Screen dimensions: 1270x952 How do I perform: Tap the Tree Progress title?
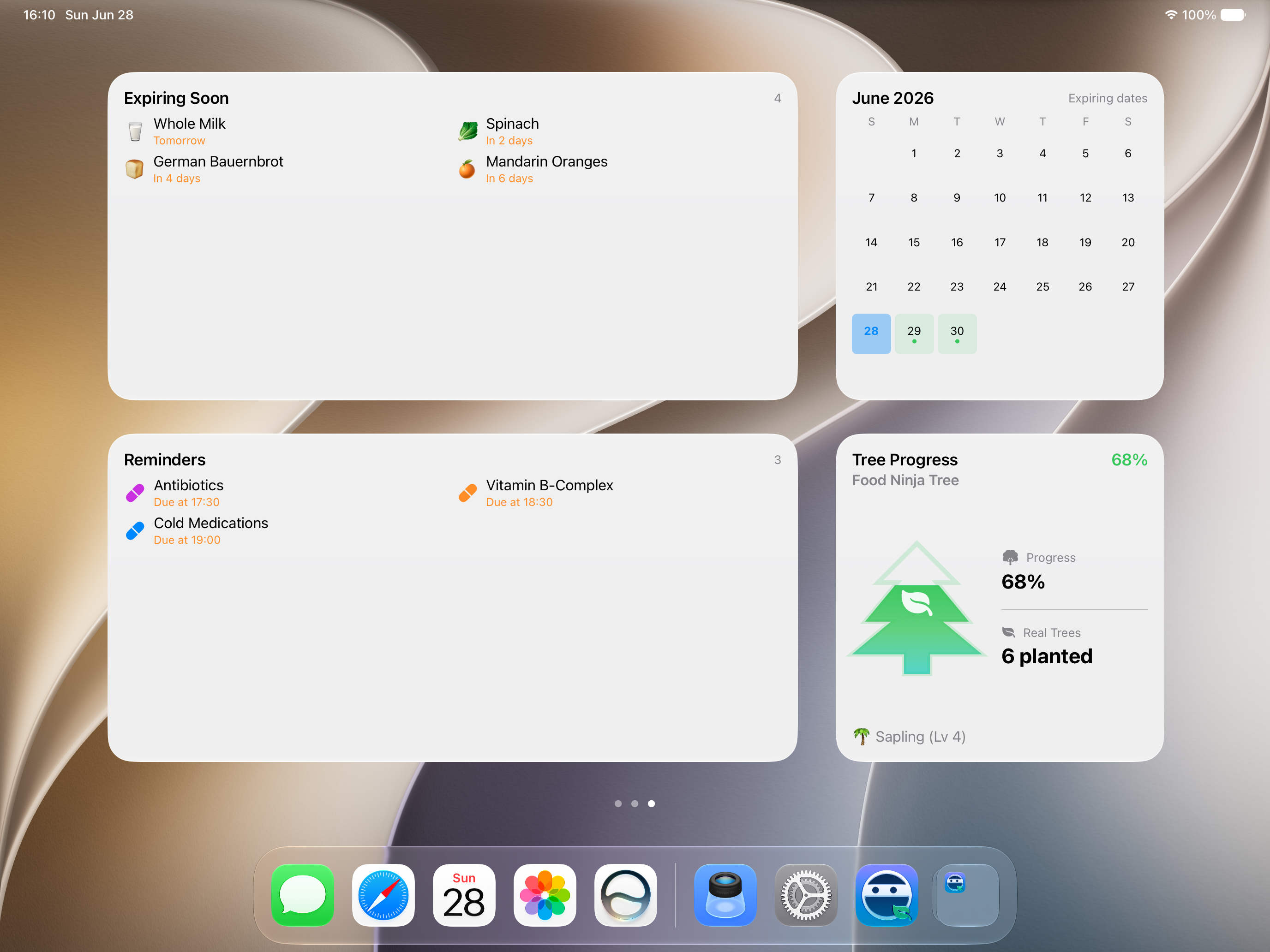coord(905,460)
